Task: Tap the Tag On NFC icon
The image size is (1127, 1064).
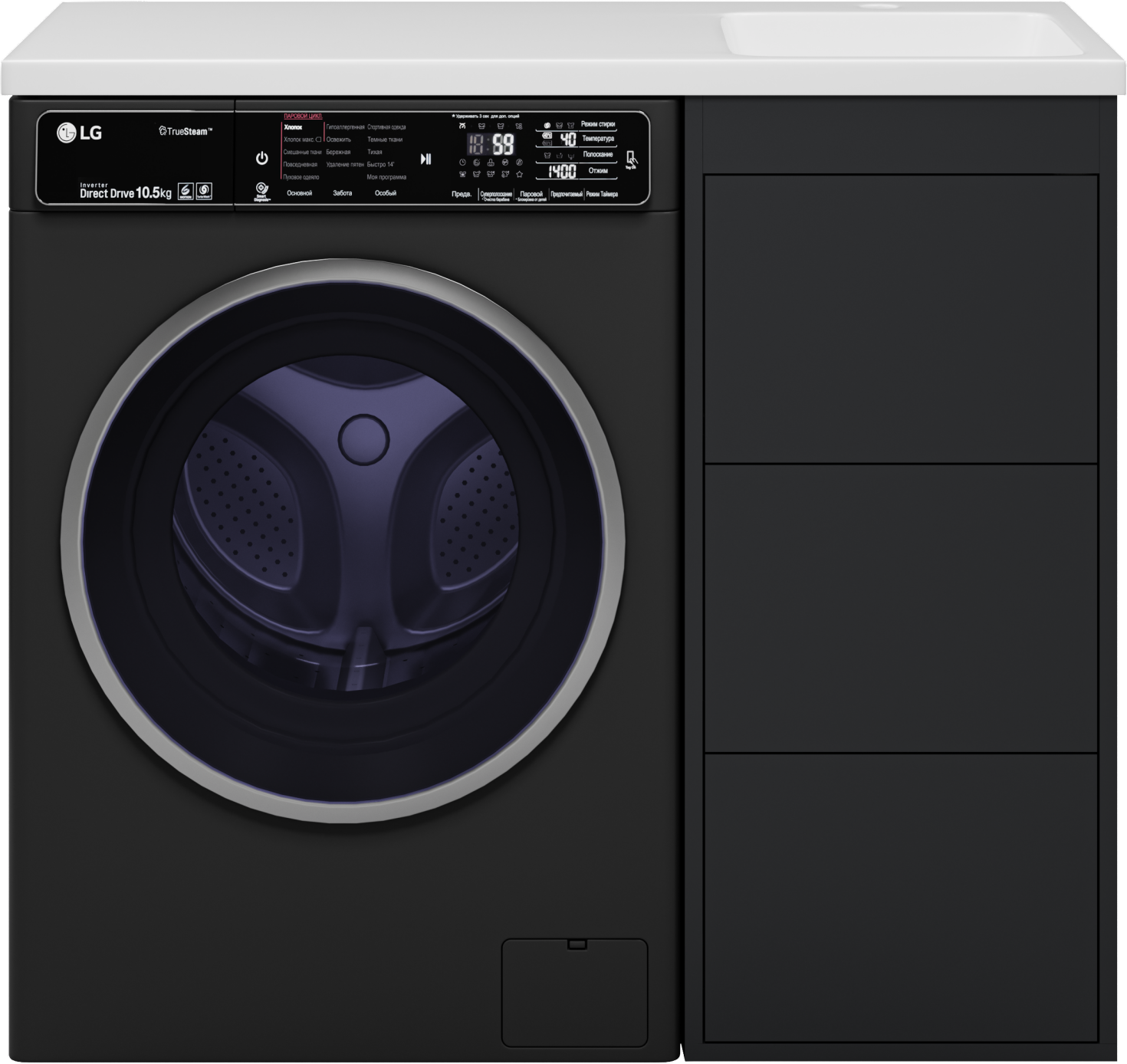Action: (631, 159)
